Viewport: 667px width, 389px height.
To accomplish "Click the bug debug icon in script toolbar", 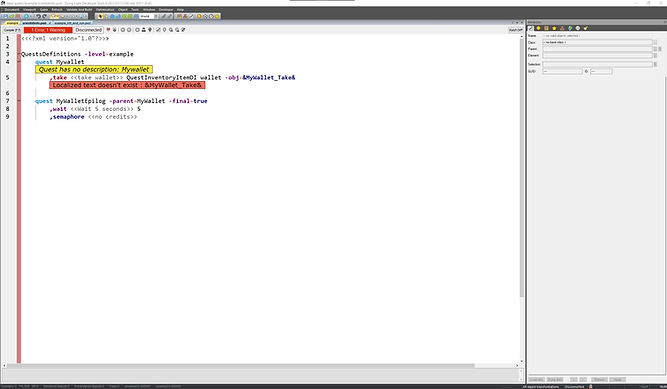I will 115,30.
